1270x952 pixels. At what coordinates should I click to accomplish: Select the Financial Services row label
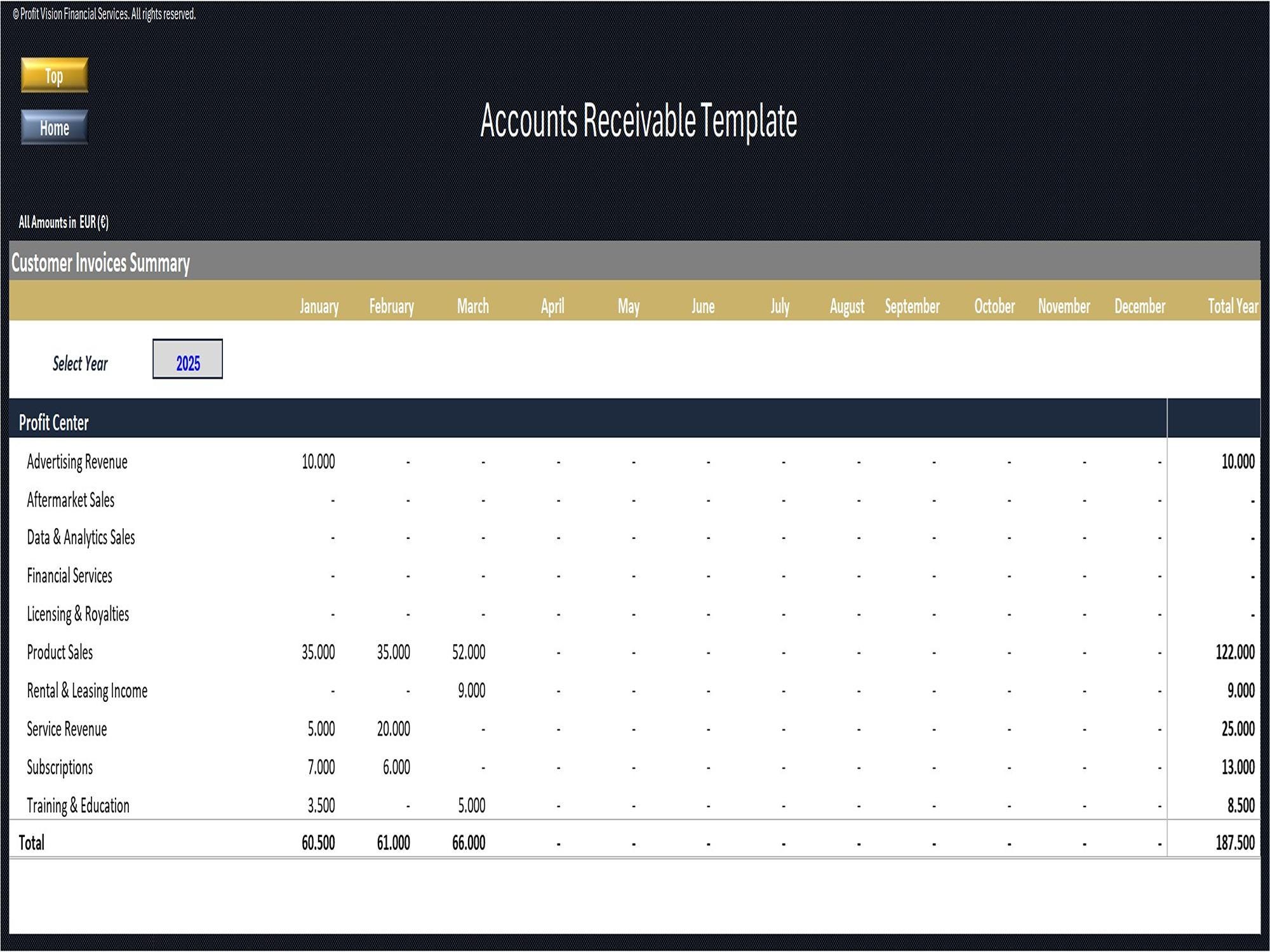tap(69, 576)
